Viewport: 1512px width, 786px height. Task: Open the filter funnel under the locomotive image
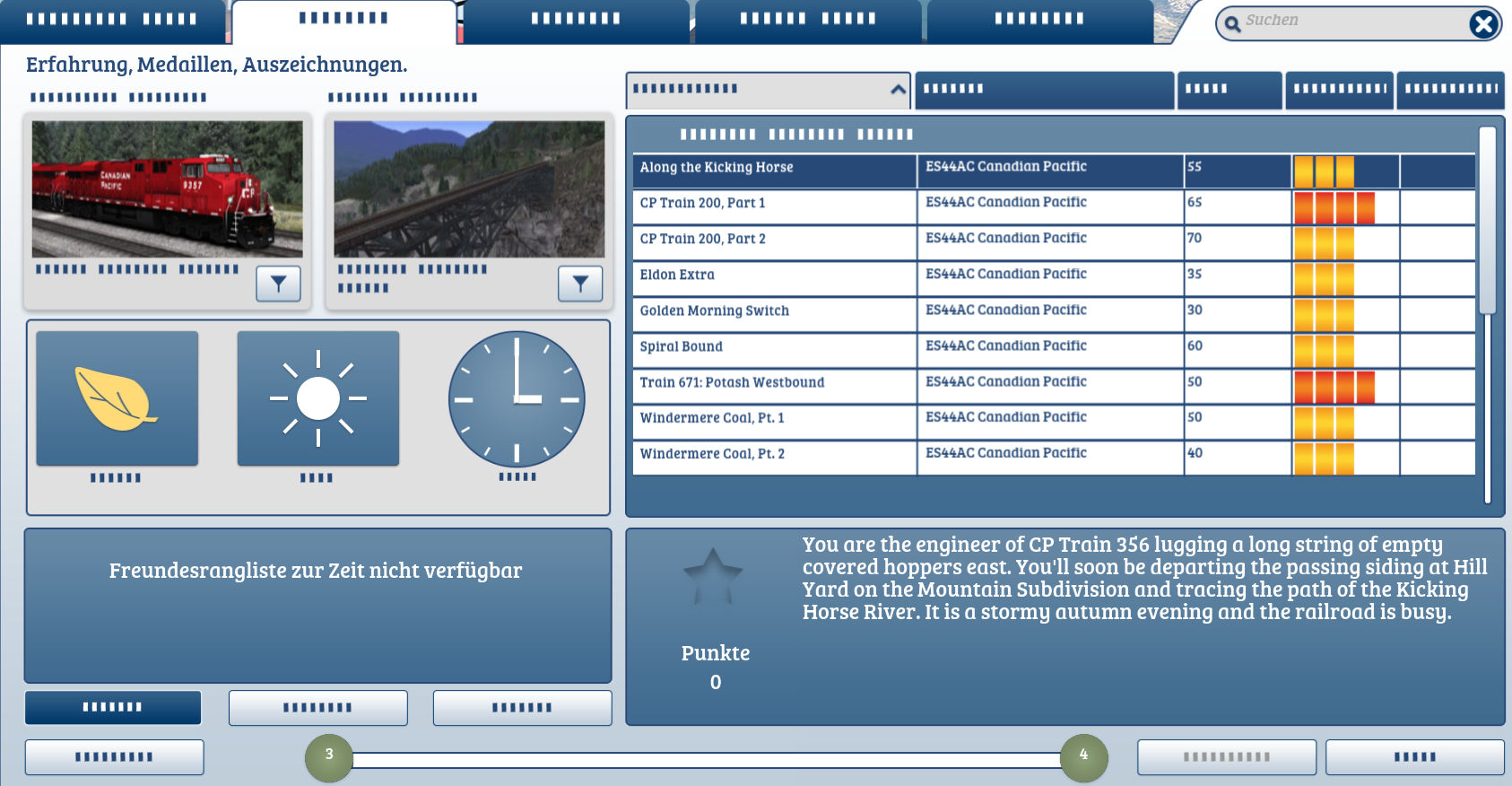pos(279,284)
